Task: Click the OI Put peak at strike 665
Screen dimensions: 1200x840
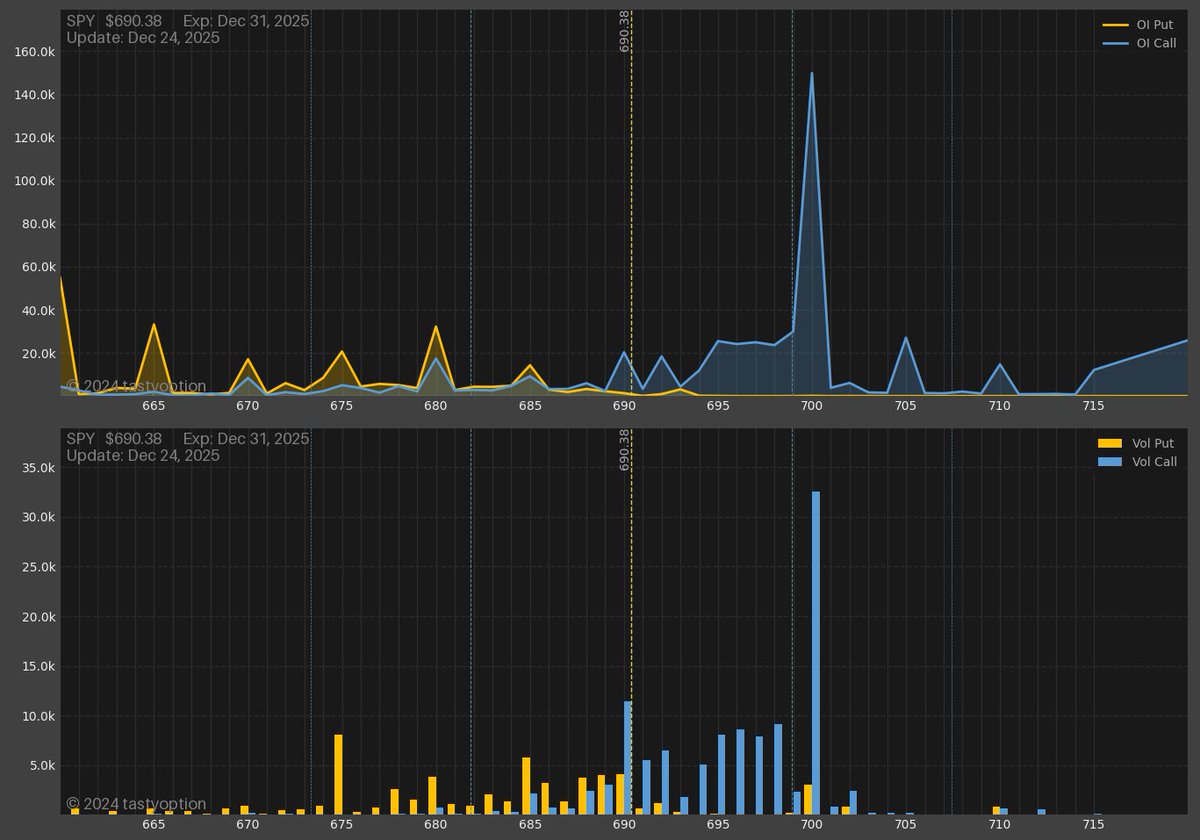Action: 154,324
